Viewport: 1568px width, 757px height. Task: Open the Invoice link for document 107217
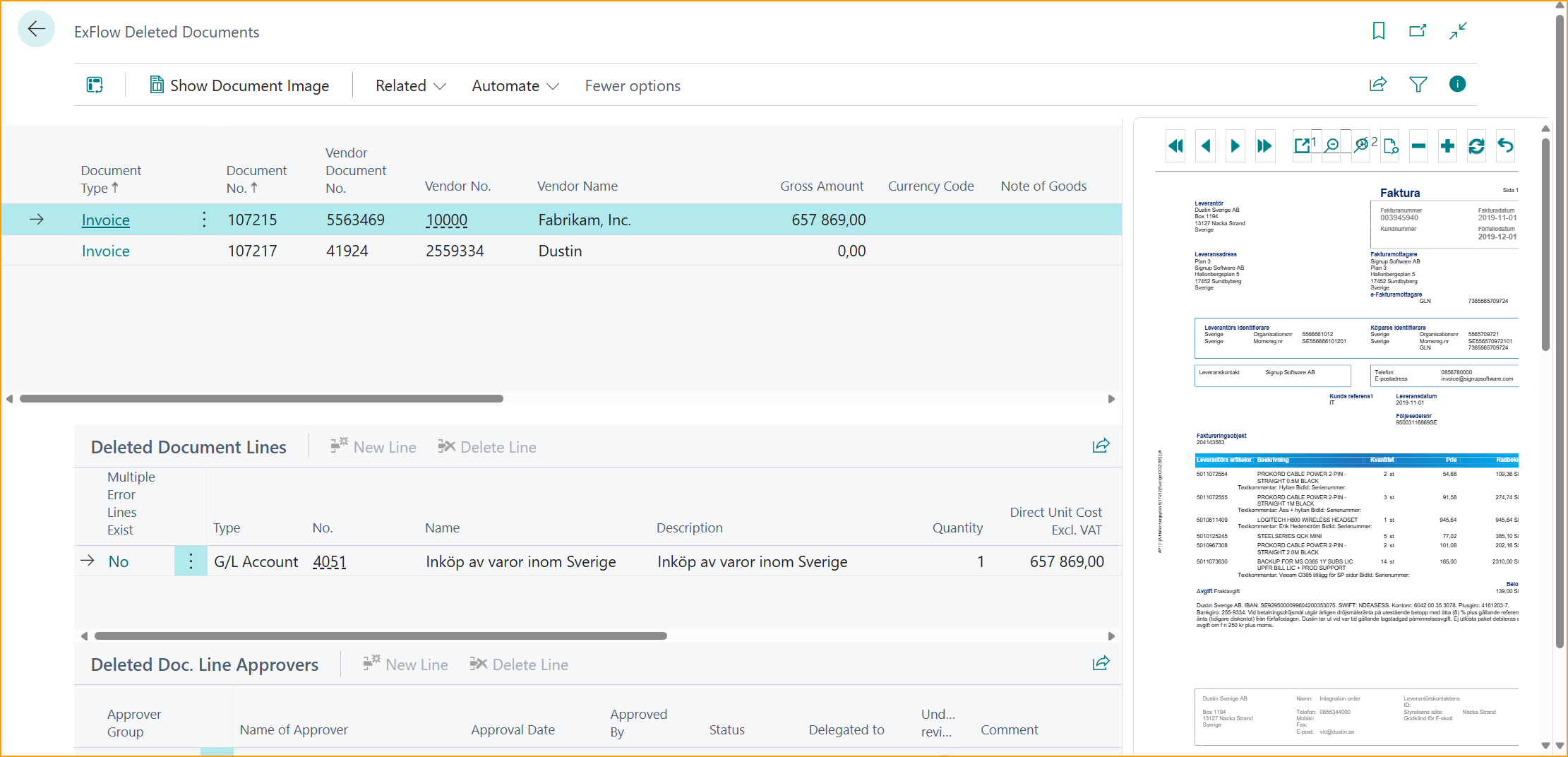(x=106, y=251)
